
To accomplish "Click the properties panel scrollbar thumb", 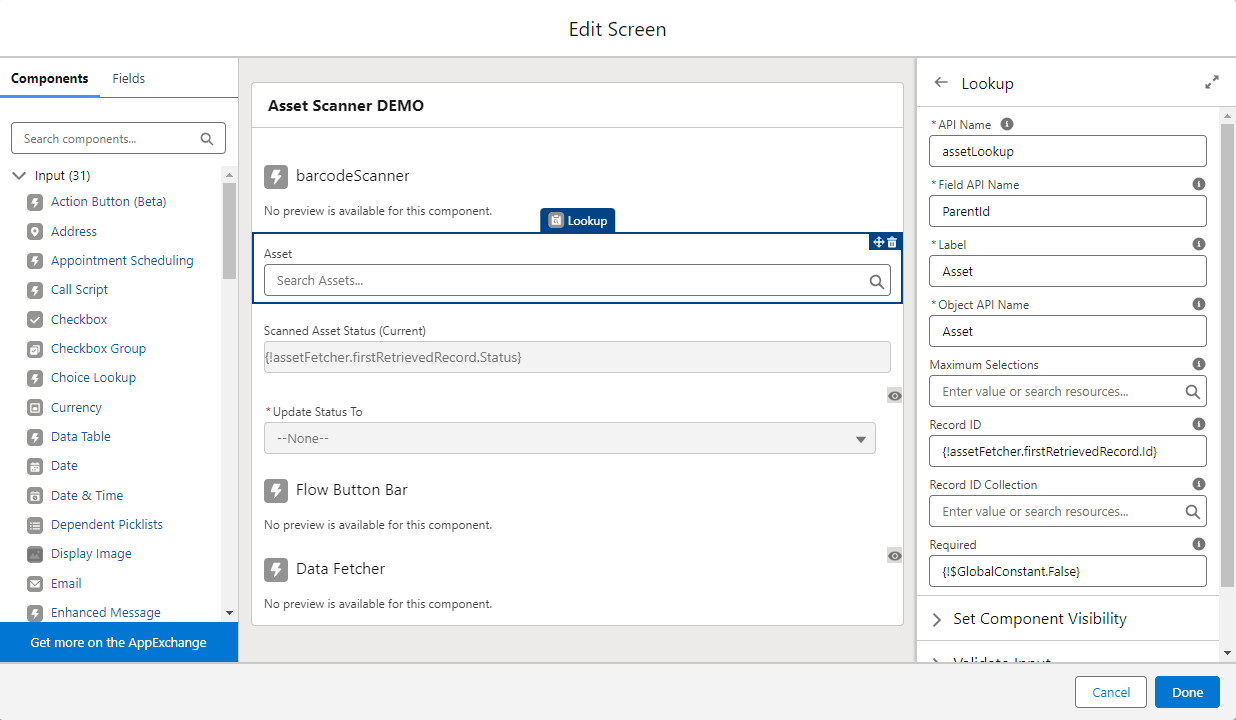I will click(x=1227, y=355).
